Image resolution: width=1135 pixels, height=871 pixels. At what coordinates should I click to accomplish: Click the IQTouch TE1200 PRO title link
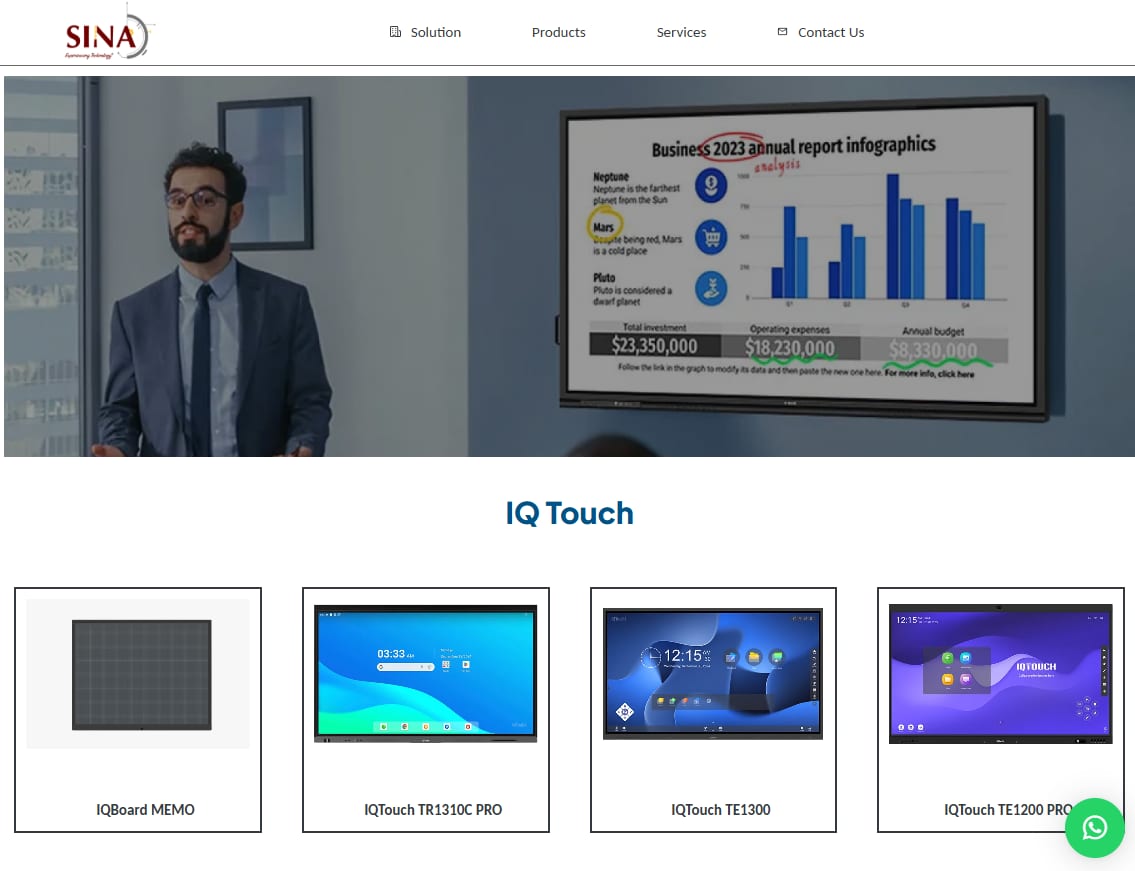1008,809
